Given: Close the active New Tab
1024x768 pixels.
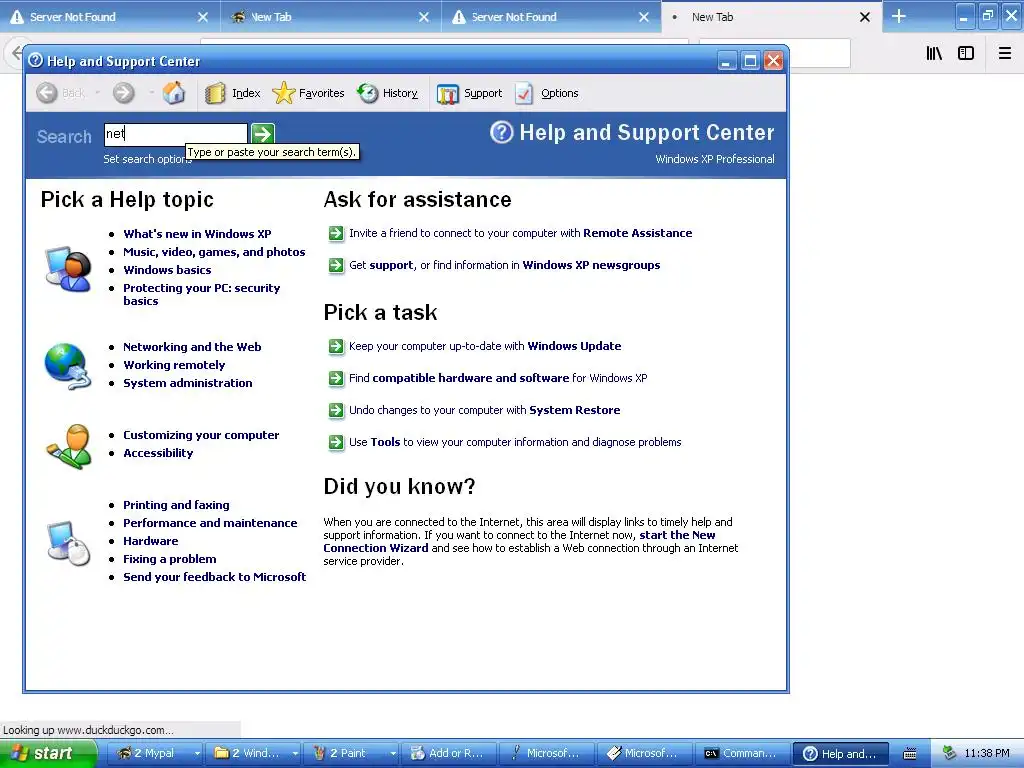Looking at the screenshot, I should tap(865, 17).
